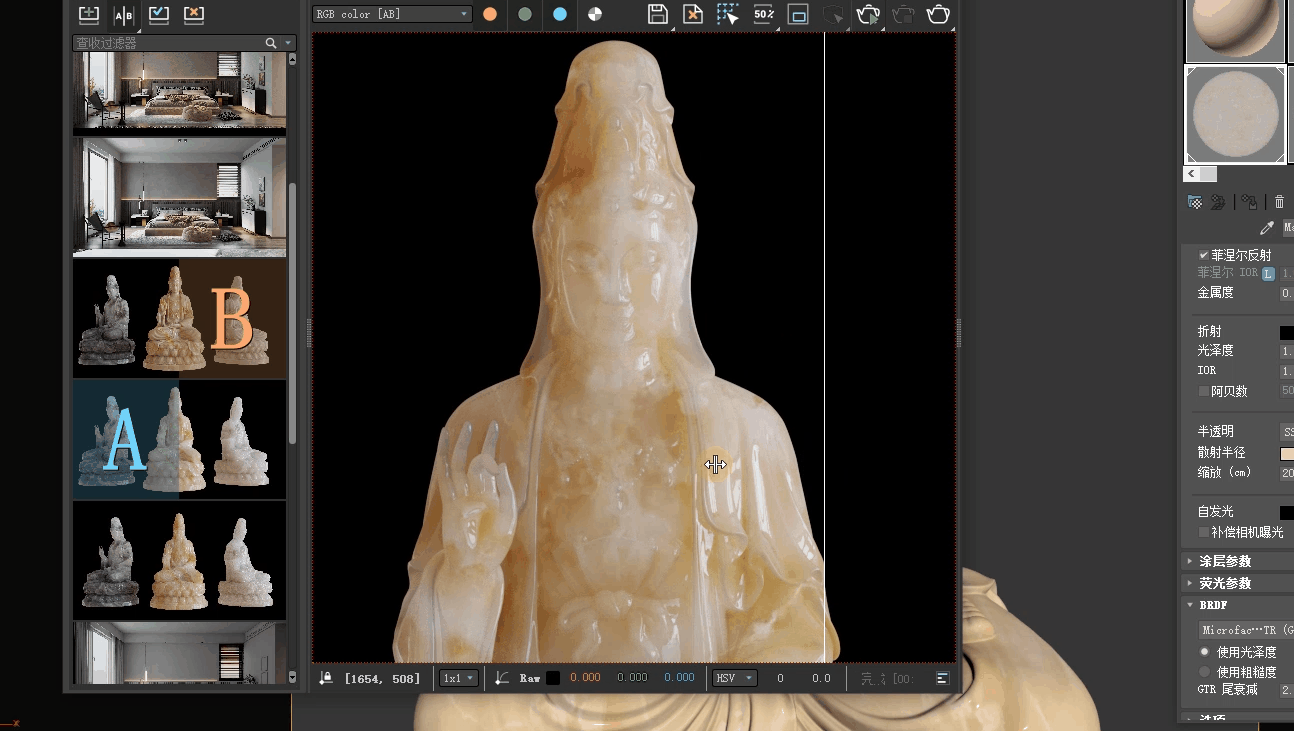1294x731 pixels.
Task: Toggle the 菲涅尔反射 checkbox
Action: 1204,255
